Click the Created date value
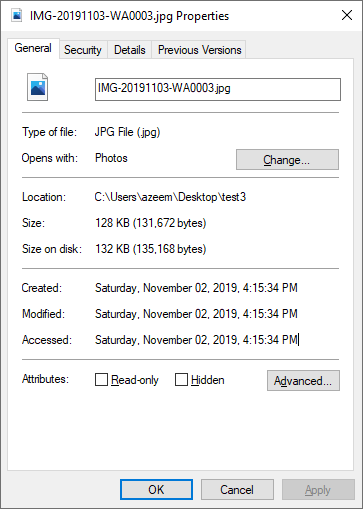The height and width of the screenshot is (509, 363). [x=196, y=288]
